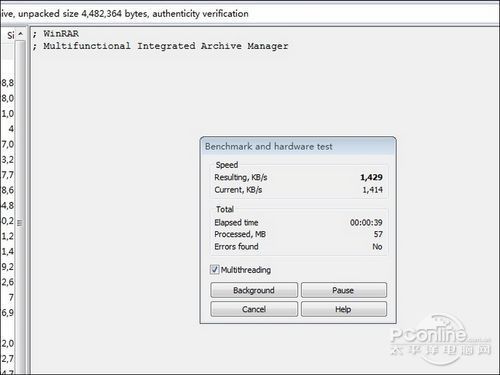Click the Processed, MB value 57
This screenshot has width=500, height=375.
coord(378,234)
